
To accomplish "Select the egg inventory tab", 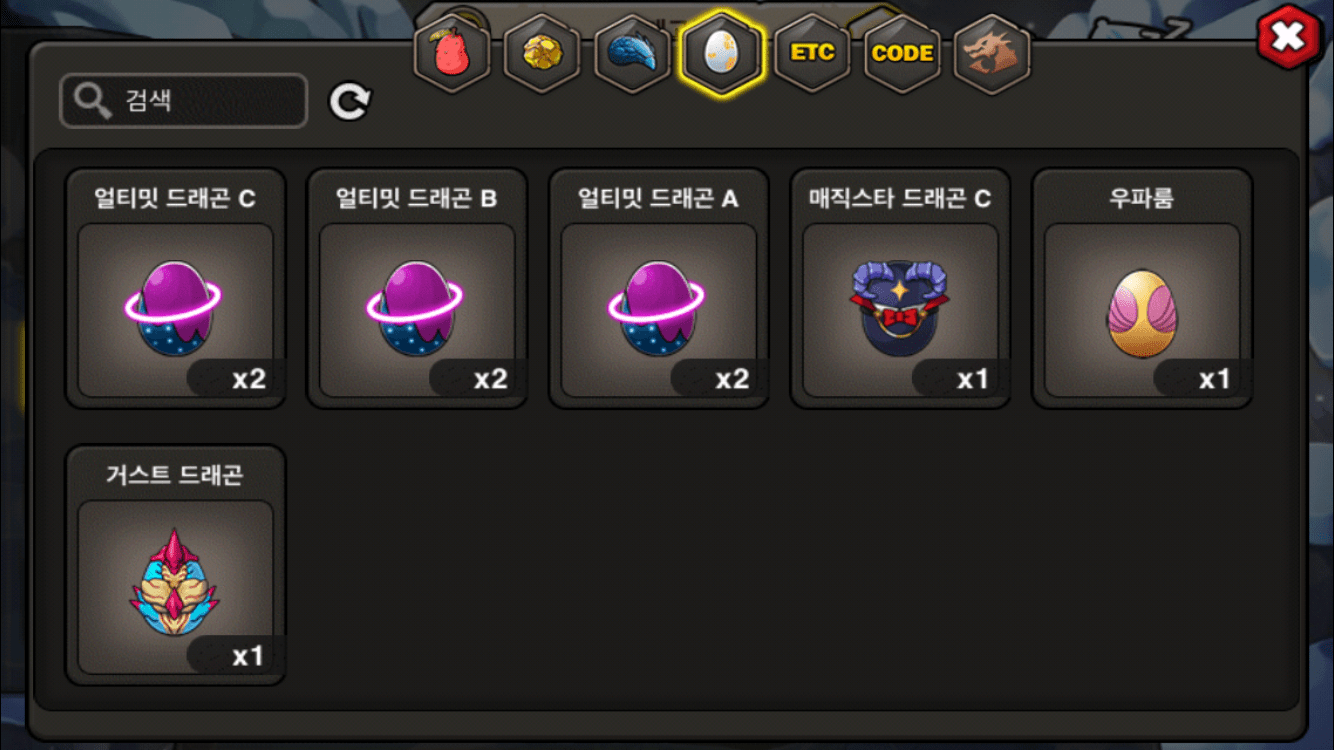I will [721, 53].
